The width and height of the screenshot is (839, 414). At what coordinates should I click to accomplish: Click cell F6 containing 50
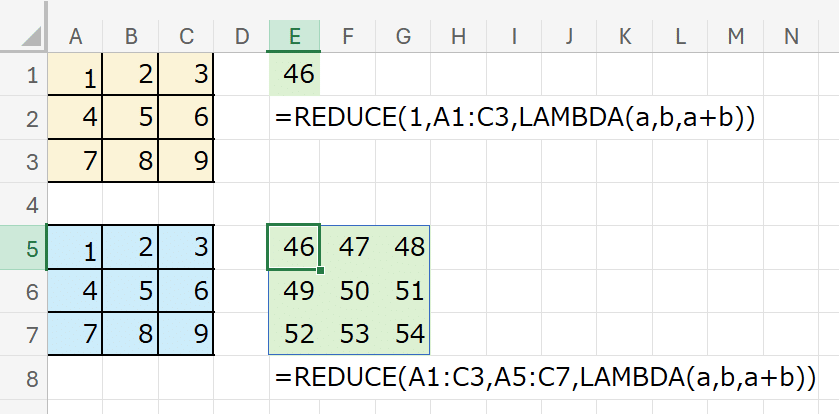pyautogui.click(x=348, y=291)
